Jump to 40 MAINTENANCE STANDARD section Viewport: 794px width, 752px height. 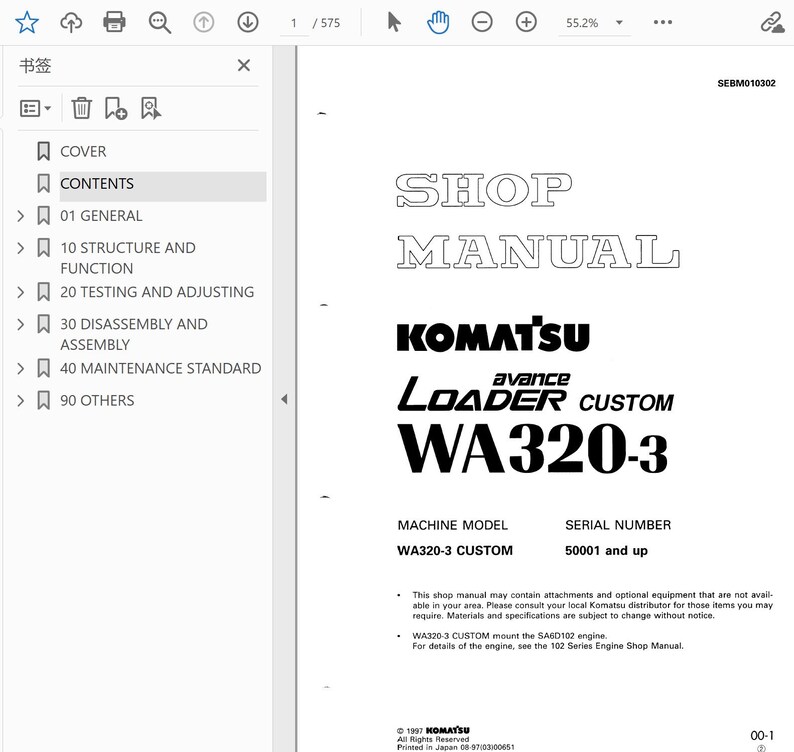(x=161, y=368)
